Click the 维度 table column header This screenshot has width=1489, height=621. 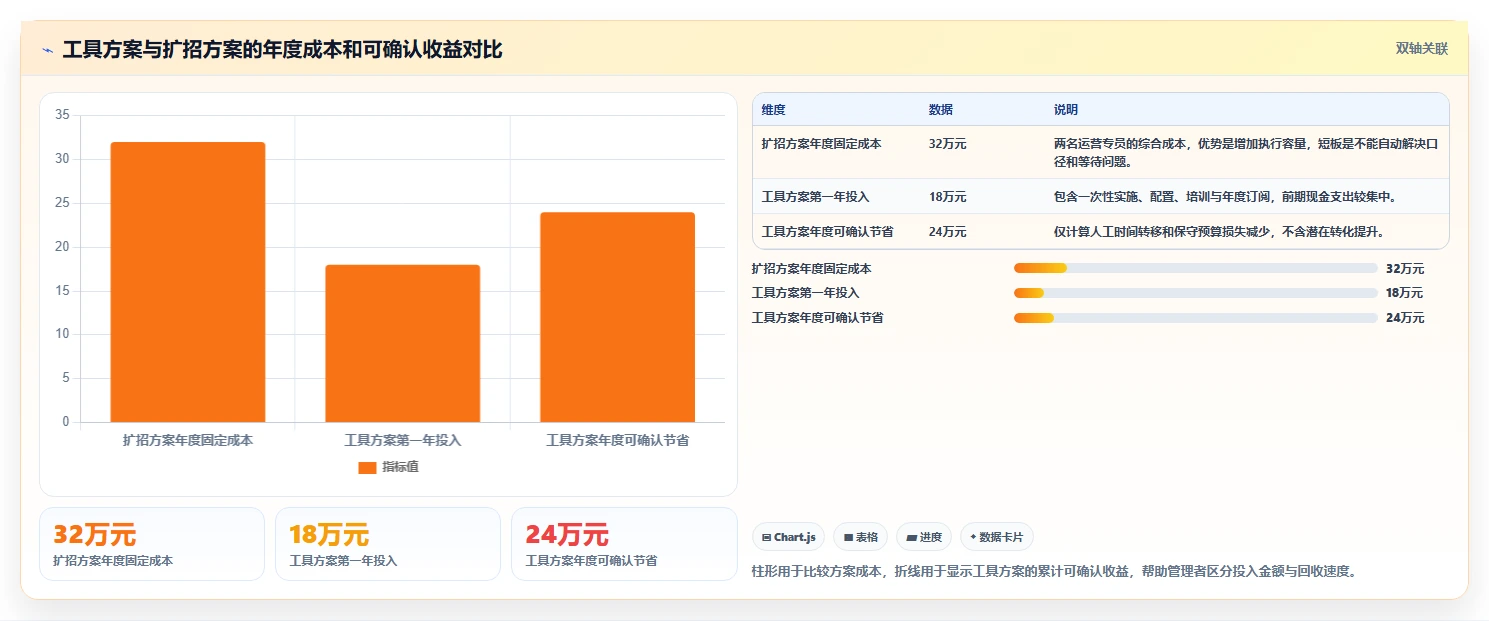(x=773, y=110)
